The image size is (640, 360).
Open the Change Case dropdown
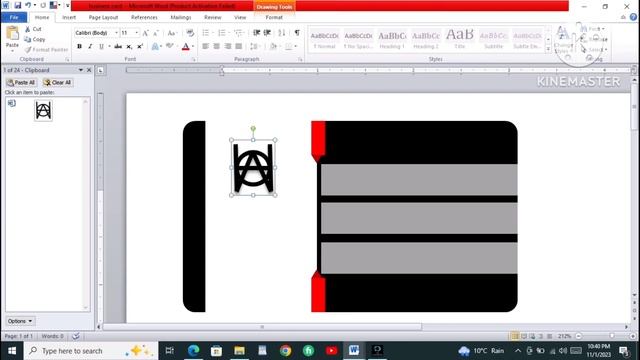point(172,33)
